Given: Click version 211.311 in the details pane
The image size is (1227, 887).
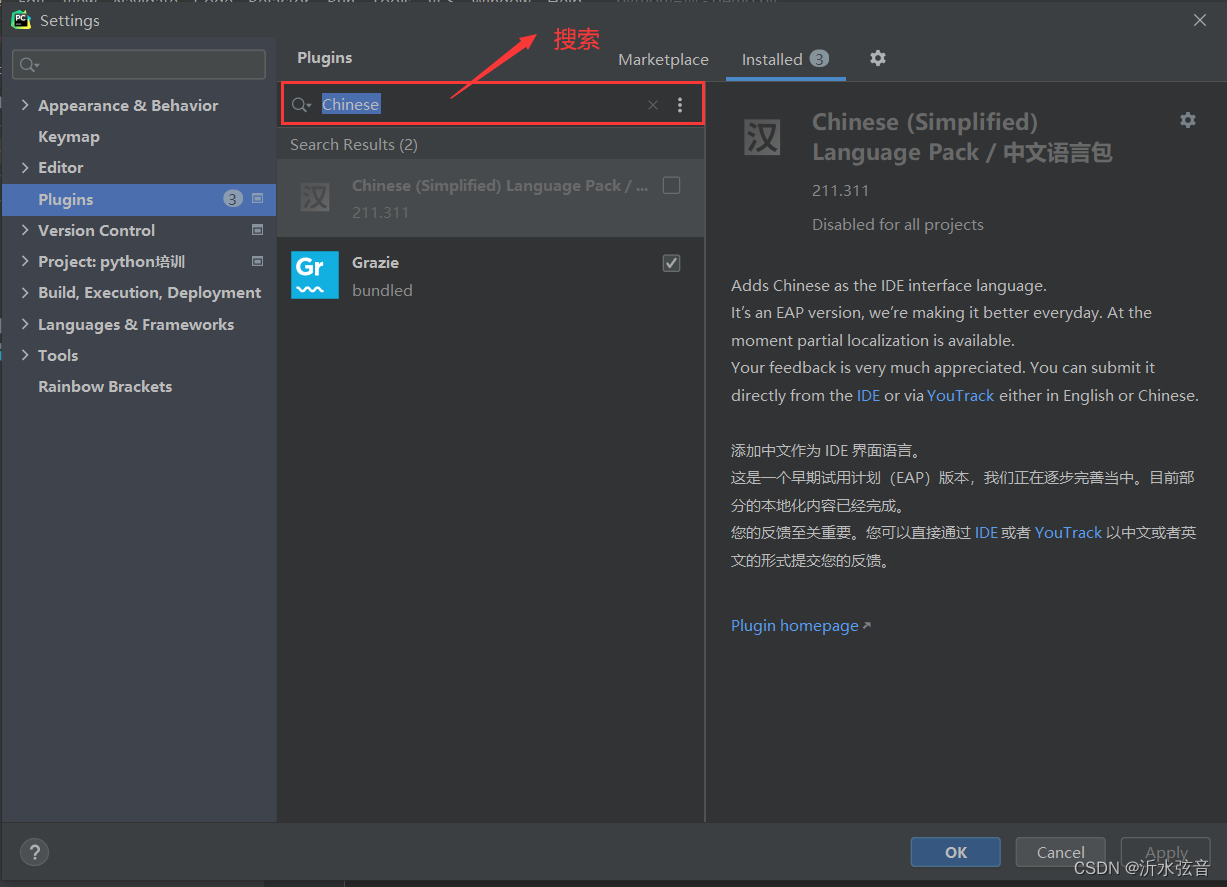Looking at the screenshot, I should pos(840,190).
